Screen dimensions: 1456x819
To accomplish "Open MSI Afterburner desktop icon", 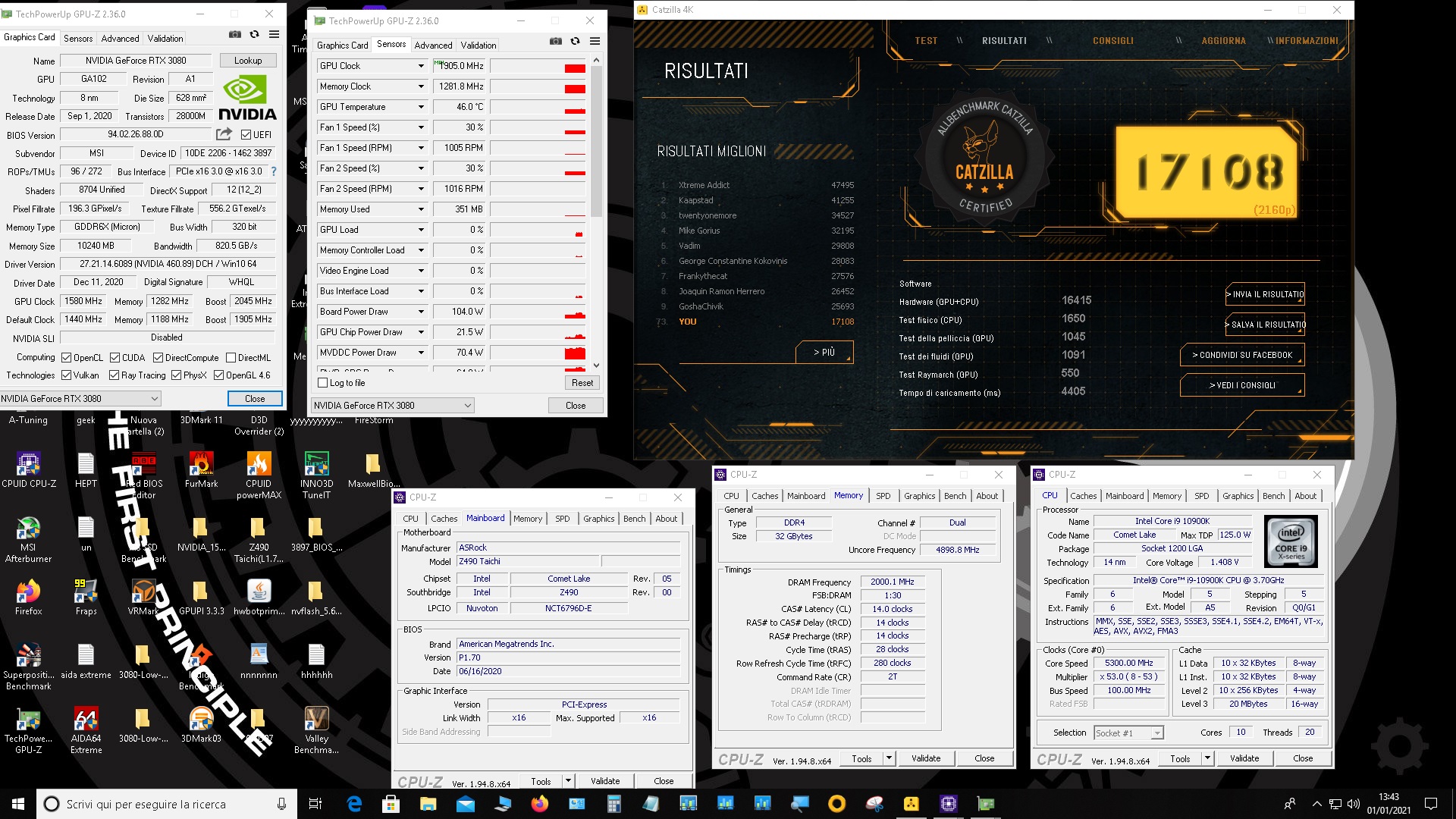I will click(x=29, y=538).
